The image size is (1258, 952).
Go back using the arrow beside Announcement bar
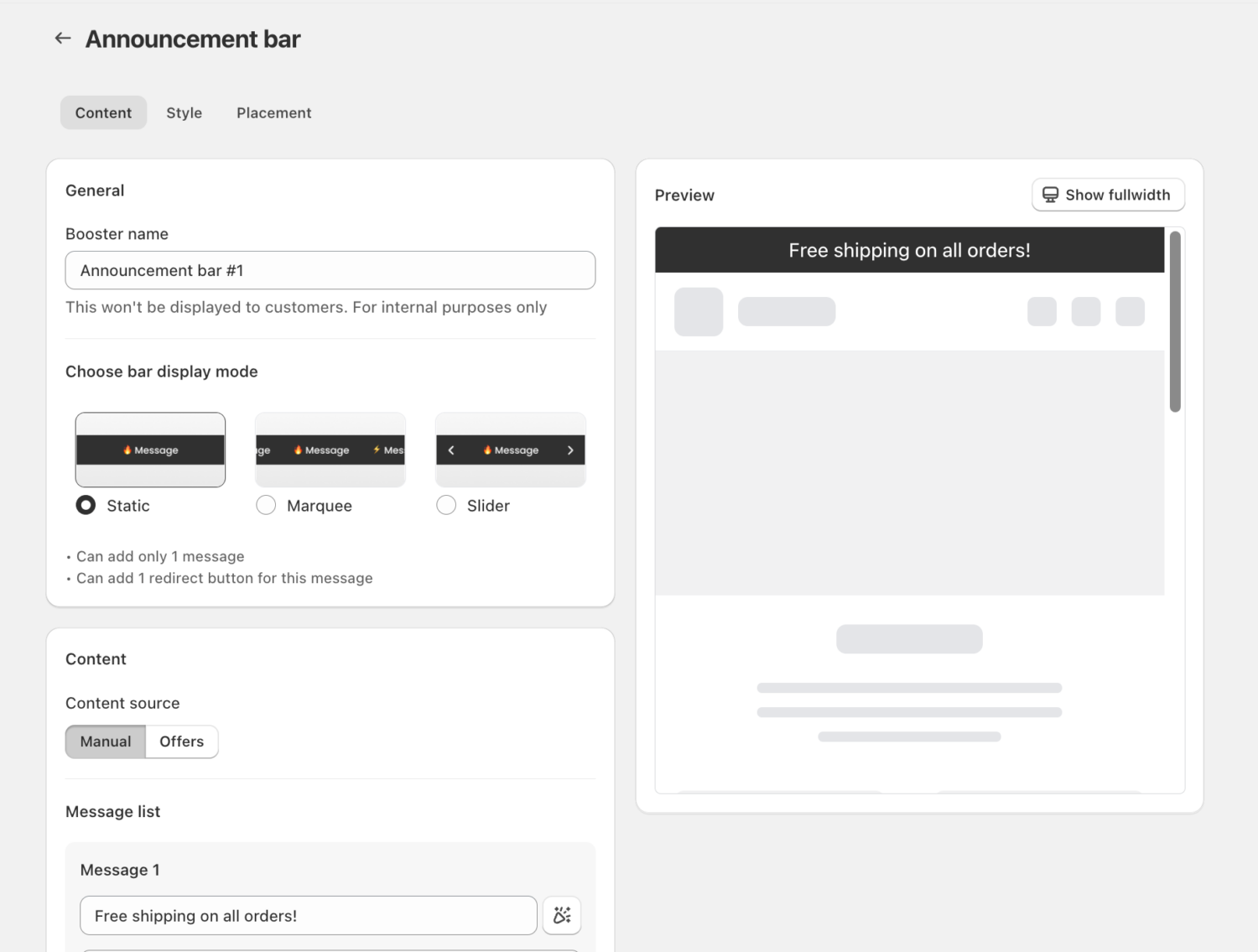click(63, 39)
